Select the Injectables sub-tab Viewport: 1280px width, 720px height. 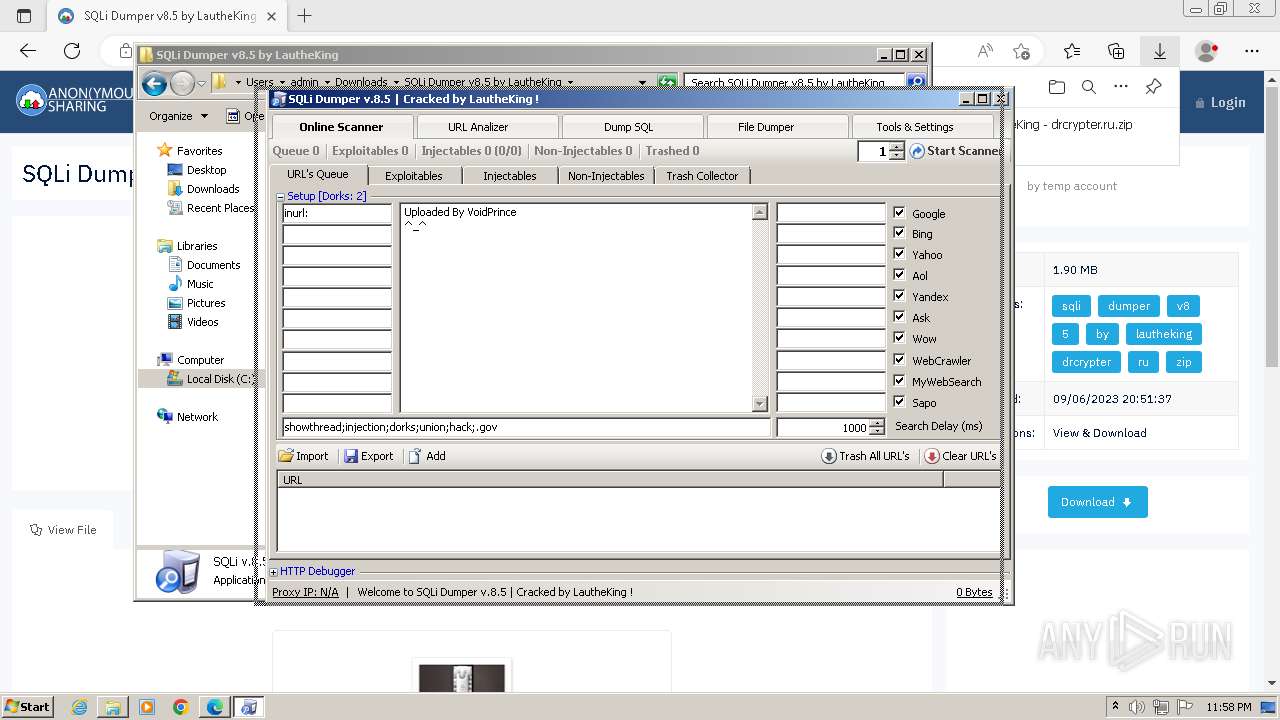tap(509, 176)
